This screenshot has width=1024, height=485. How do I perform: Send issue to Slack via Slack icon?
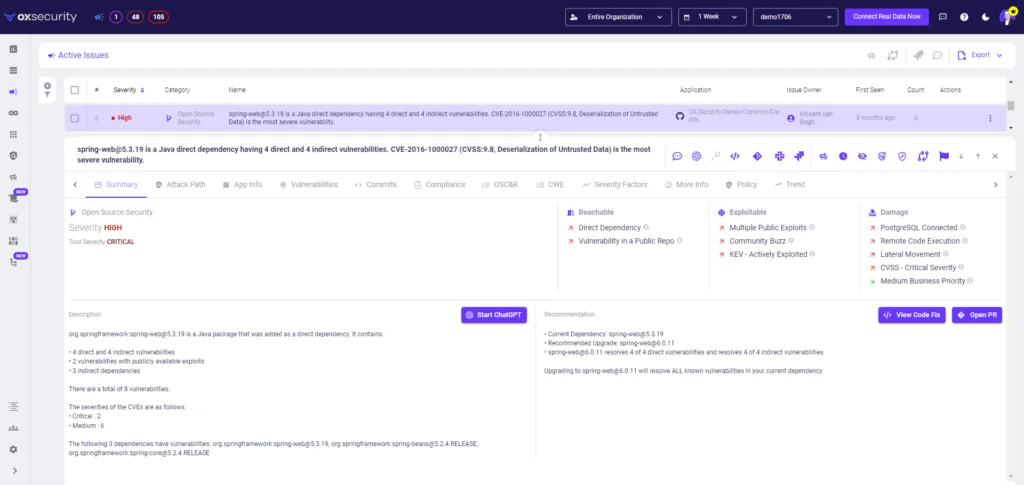pyautogui.click(x=779, y=156)
